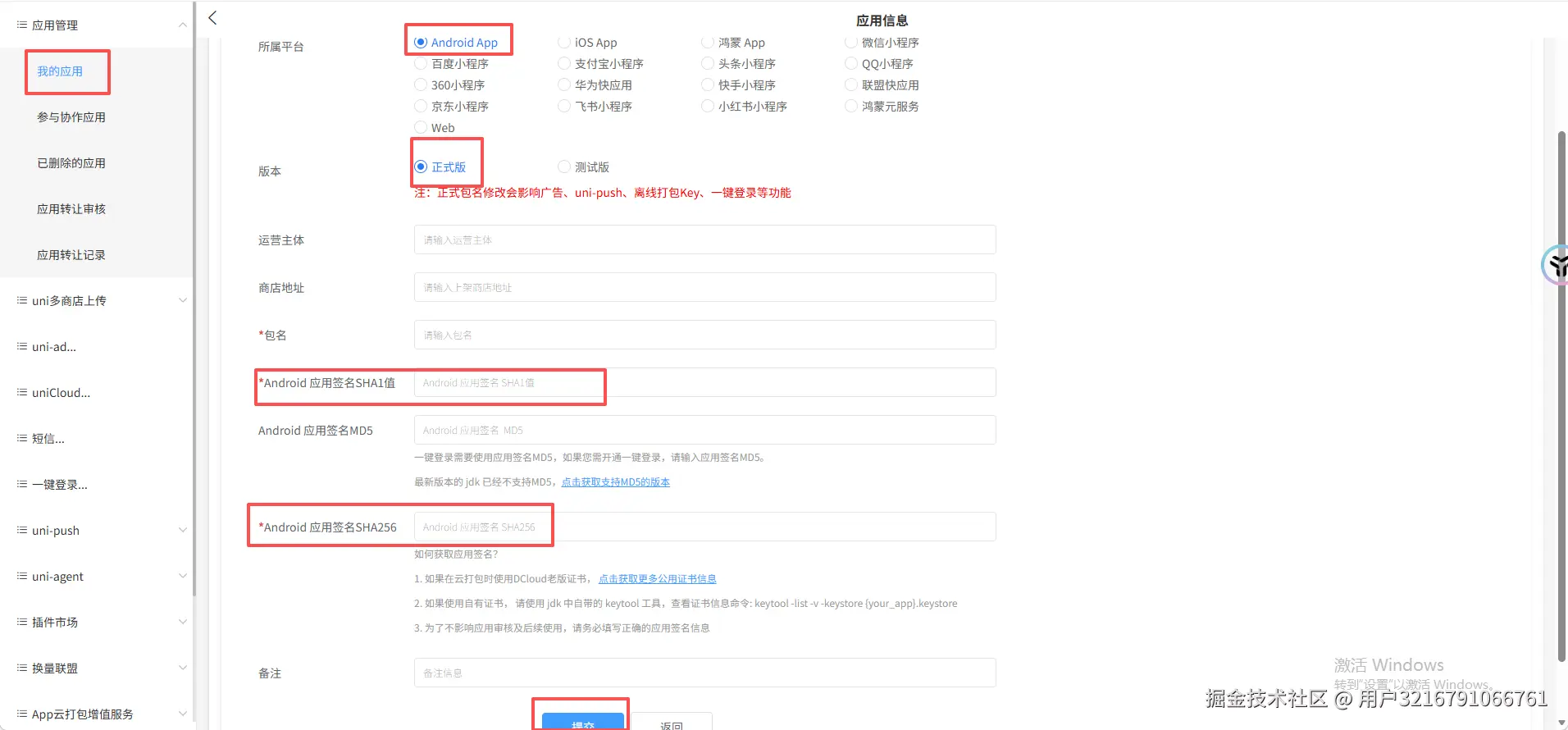Select the 支付宝小程序 radio button
Screen dimensions: 1568x730
(564, 64)
